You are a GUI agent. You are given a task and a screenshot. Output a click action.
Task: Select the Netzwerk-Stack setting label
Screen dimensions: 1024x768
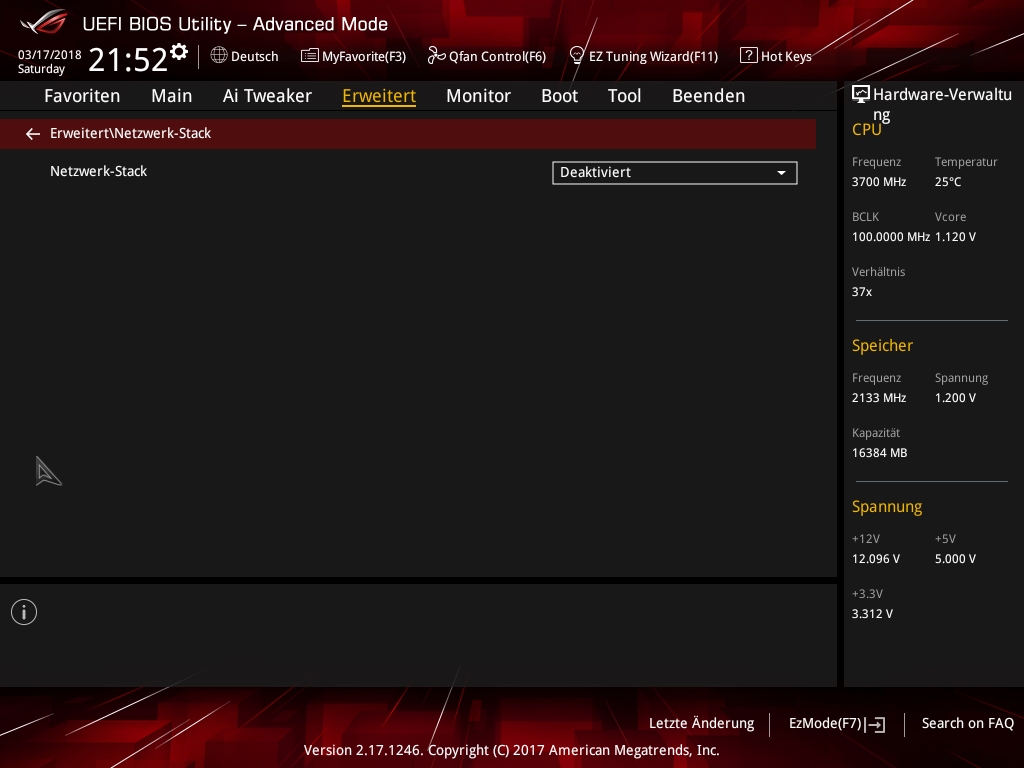pyautogui.click(x=98, y=172)
